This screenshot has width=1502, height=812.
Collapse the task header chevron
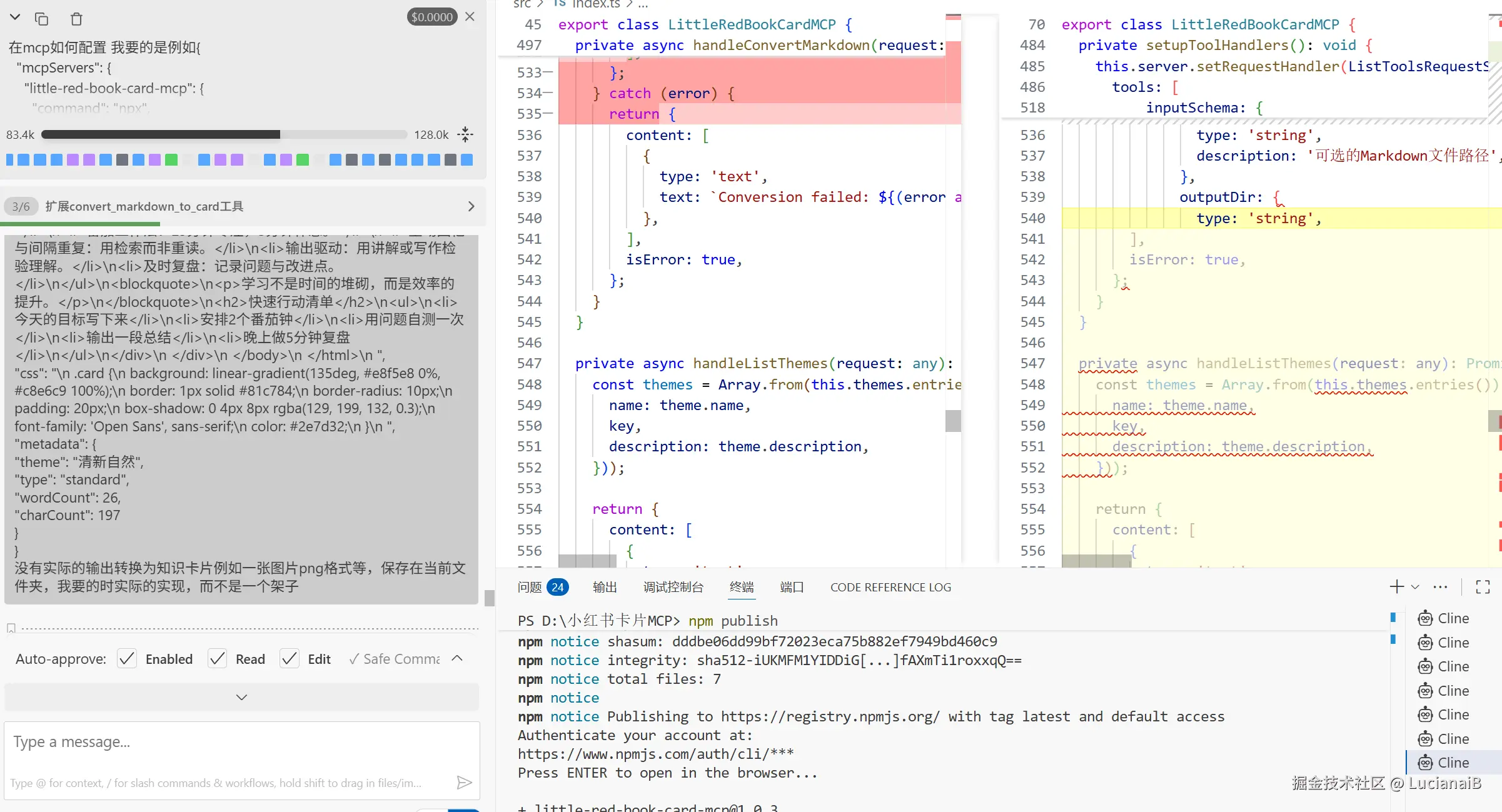point(15,18)
